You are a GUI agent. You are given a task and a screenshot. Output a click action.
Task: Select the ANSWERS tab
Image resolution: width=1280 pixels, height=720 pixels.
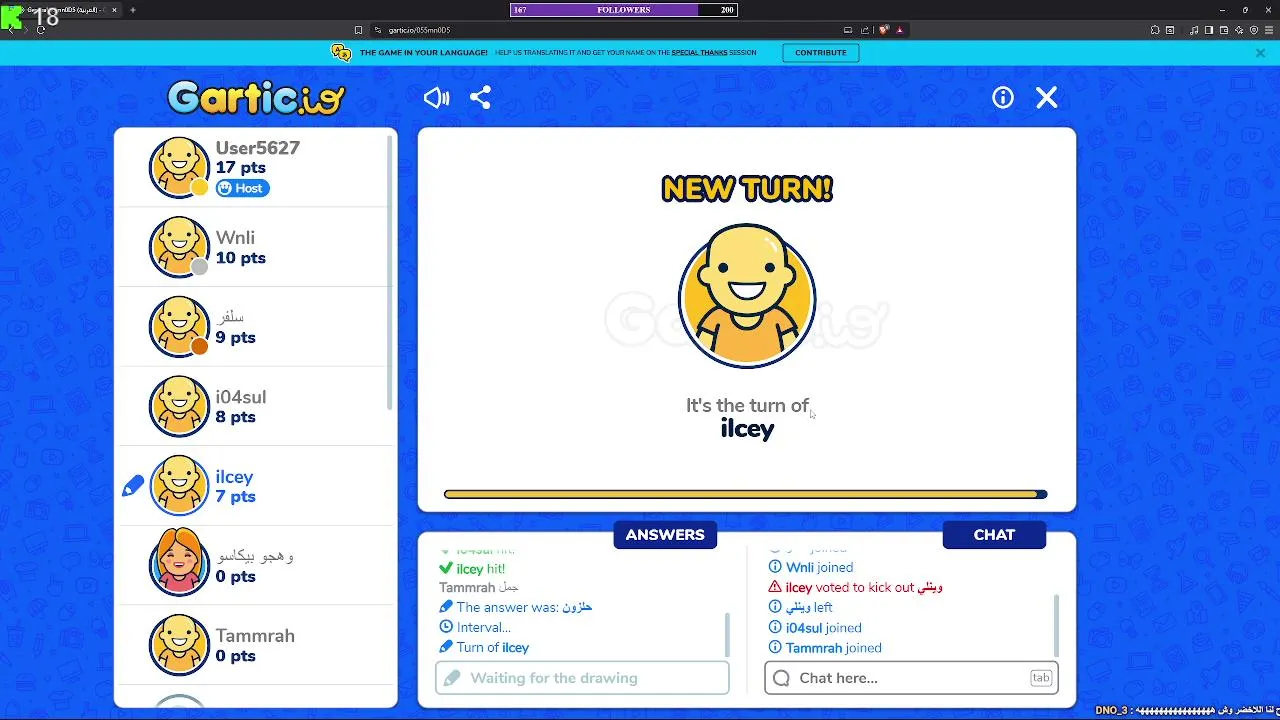[665, 535]
